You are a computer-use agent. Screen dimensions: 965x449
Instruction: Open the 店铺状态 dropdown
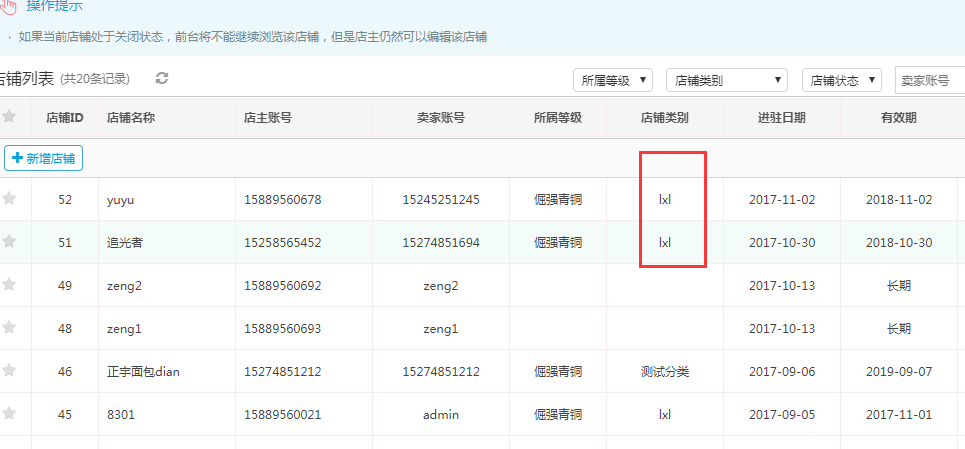click(x=842, y=80)
